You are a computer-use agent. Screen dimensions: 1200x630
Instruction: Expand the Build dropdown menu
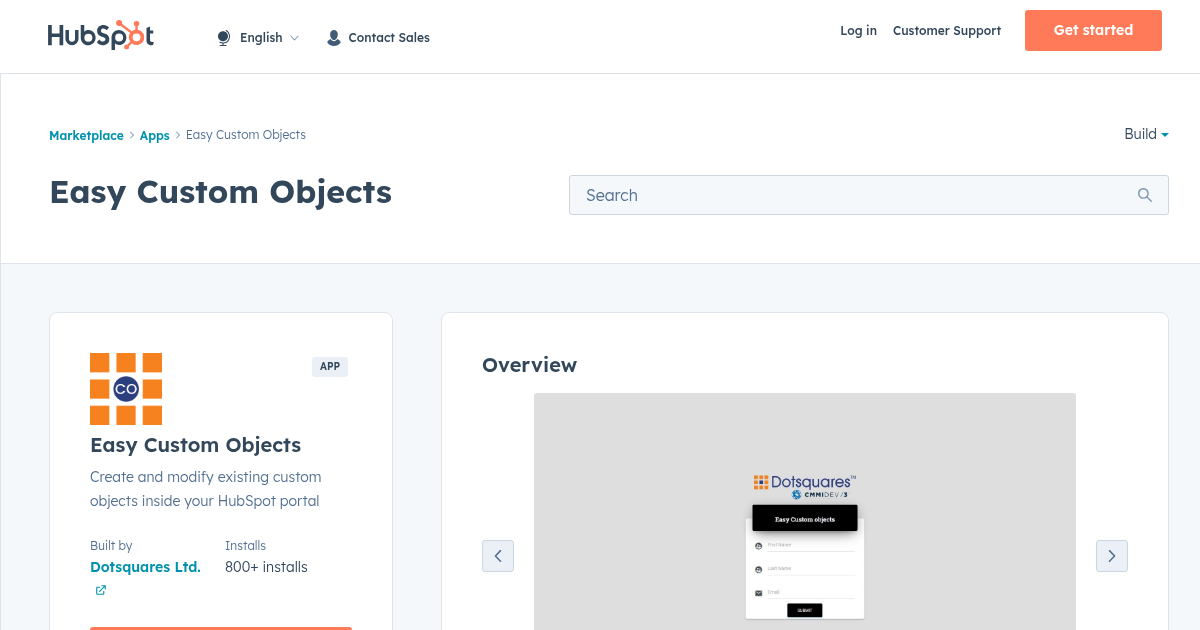[x=1146, y=134]
